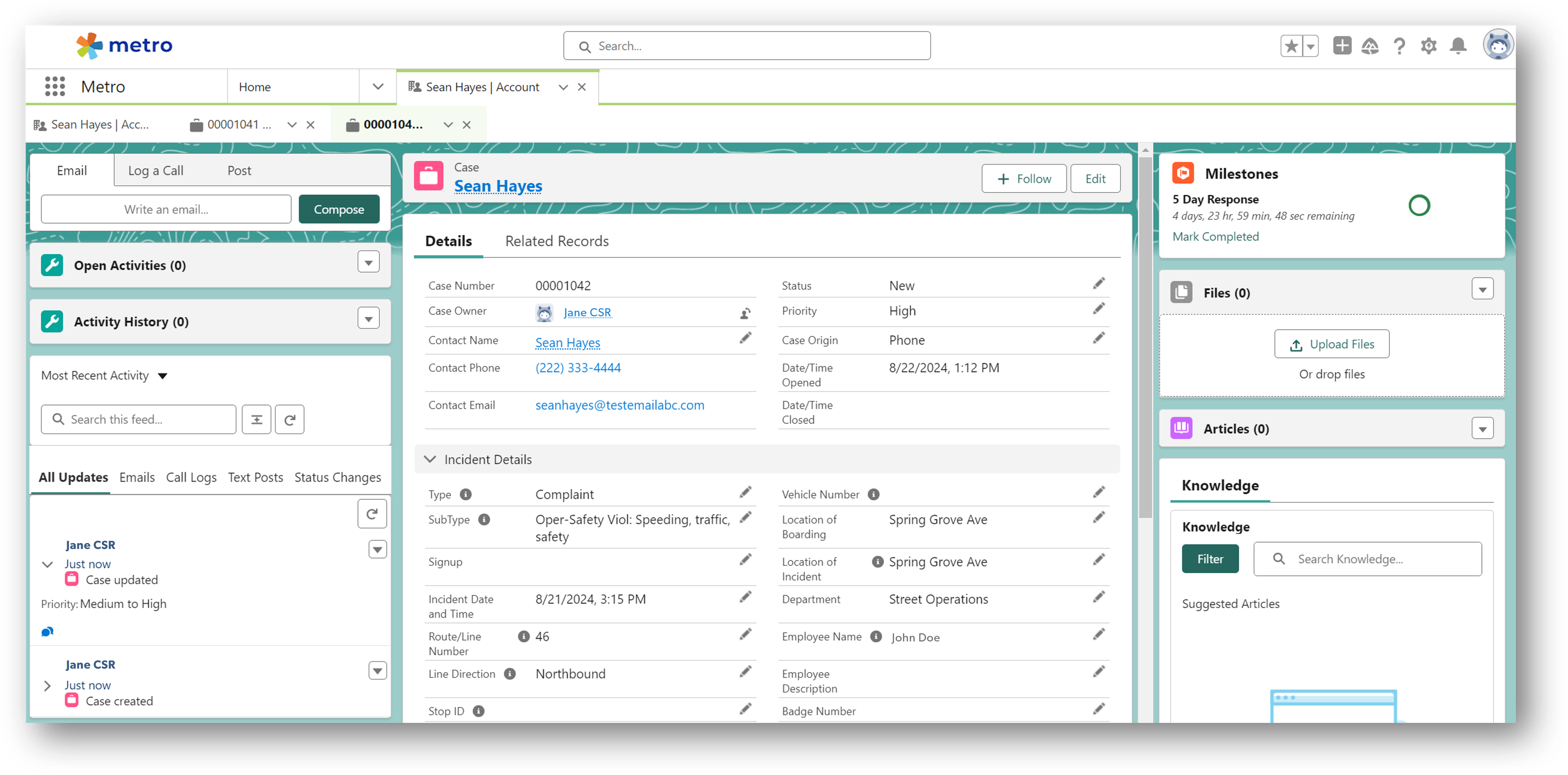The height and width of the screenshot is (775, 1568).
Task: Click the notifications bell icon
Action: [1458, 46]
